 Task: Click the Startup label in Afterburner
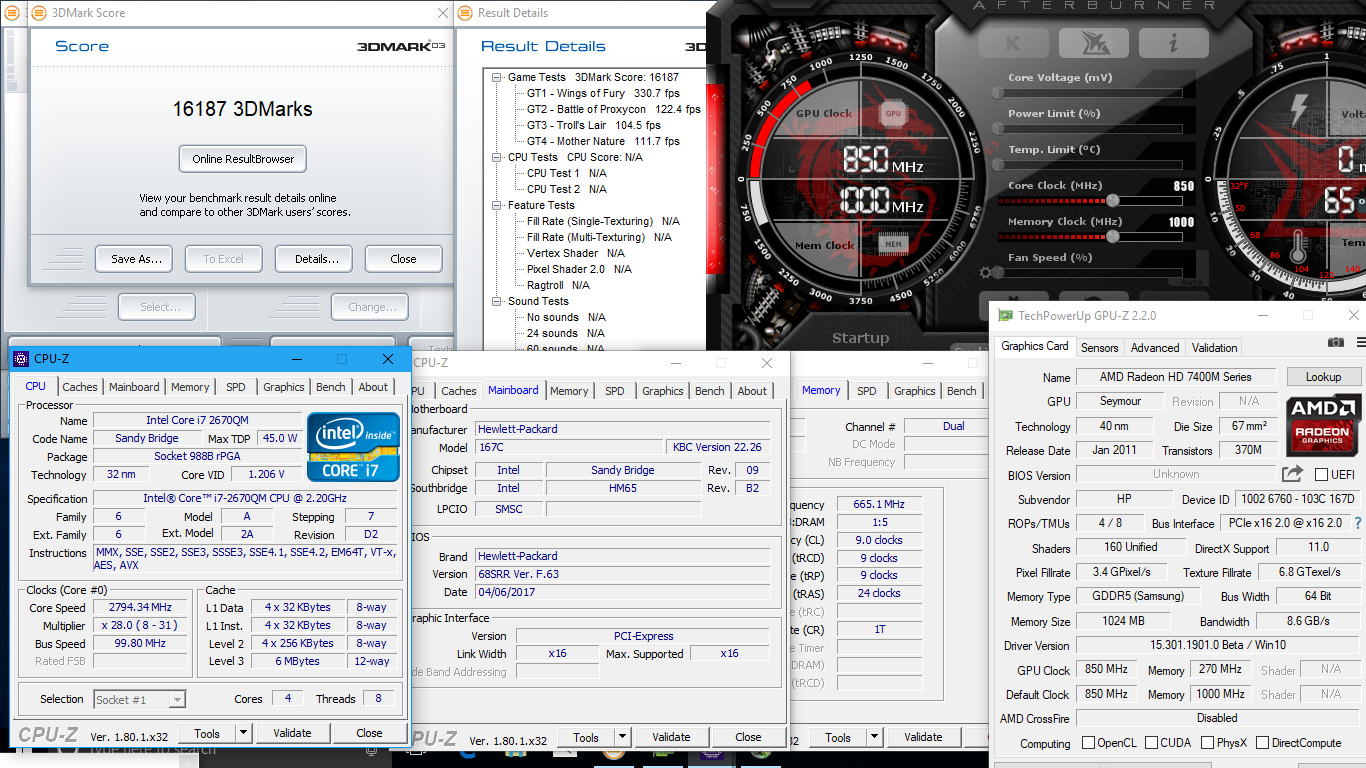point(860,338)
